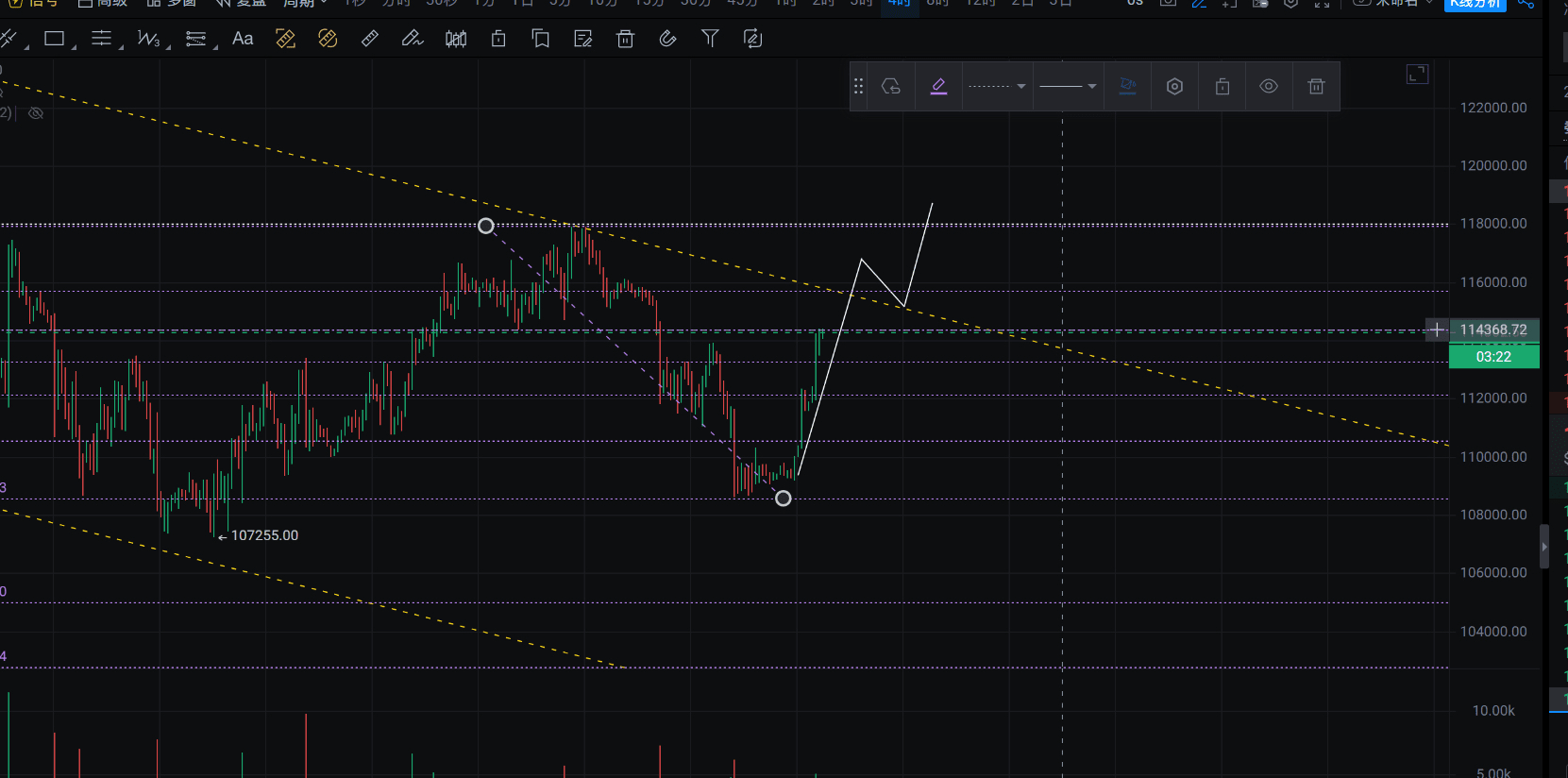The width and height of the screenshot is (1568, 778).
Task: Open the solid line thickness dropdown
Action: pos(1068,87)
